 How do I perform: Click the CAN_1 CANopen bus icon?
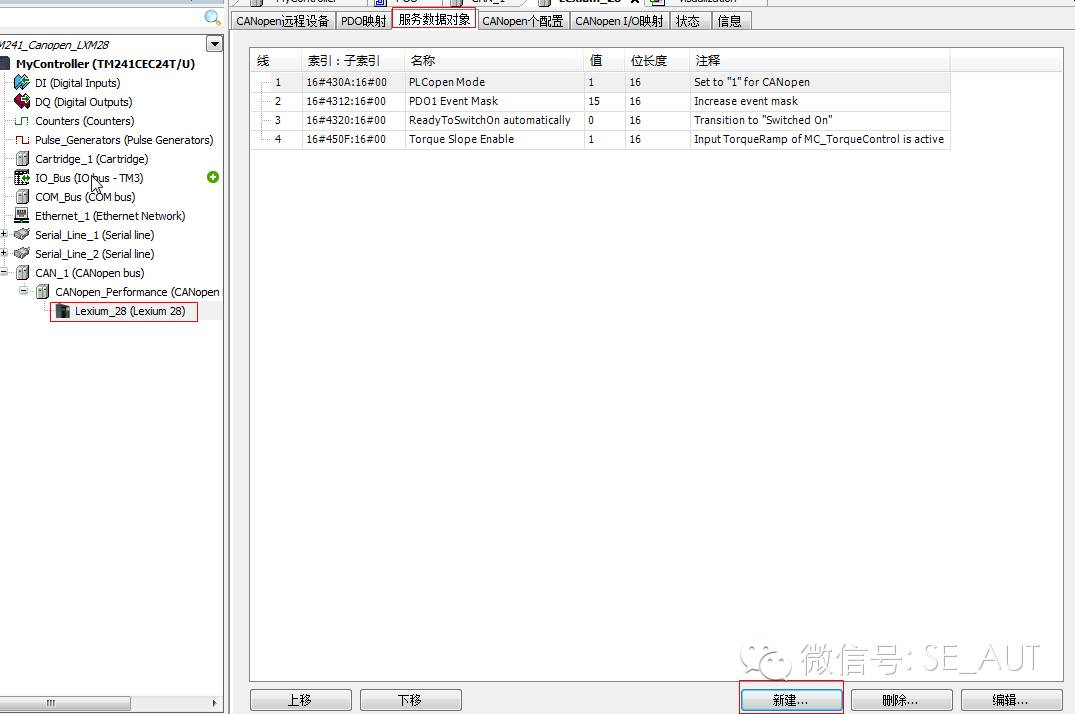(22, 272)
